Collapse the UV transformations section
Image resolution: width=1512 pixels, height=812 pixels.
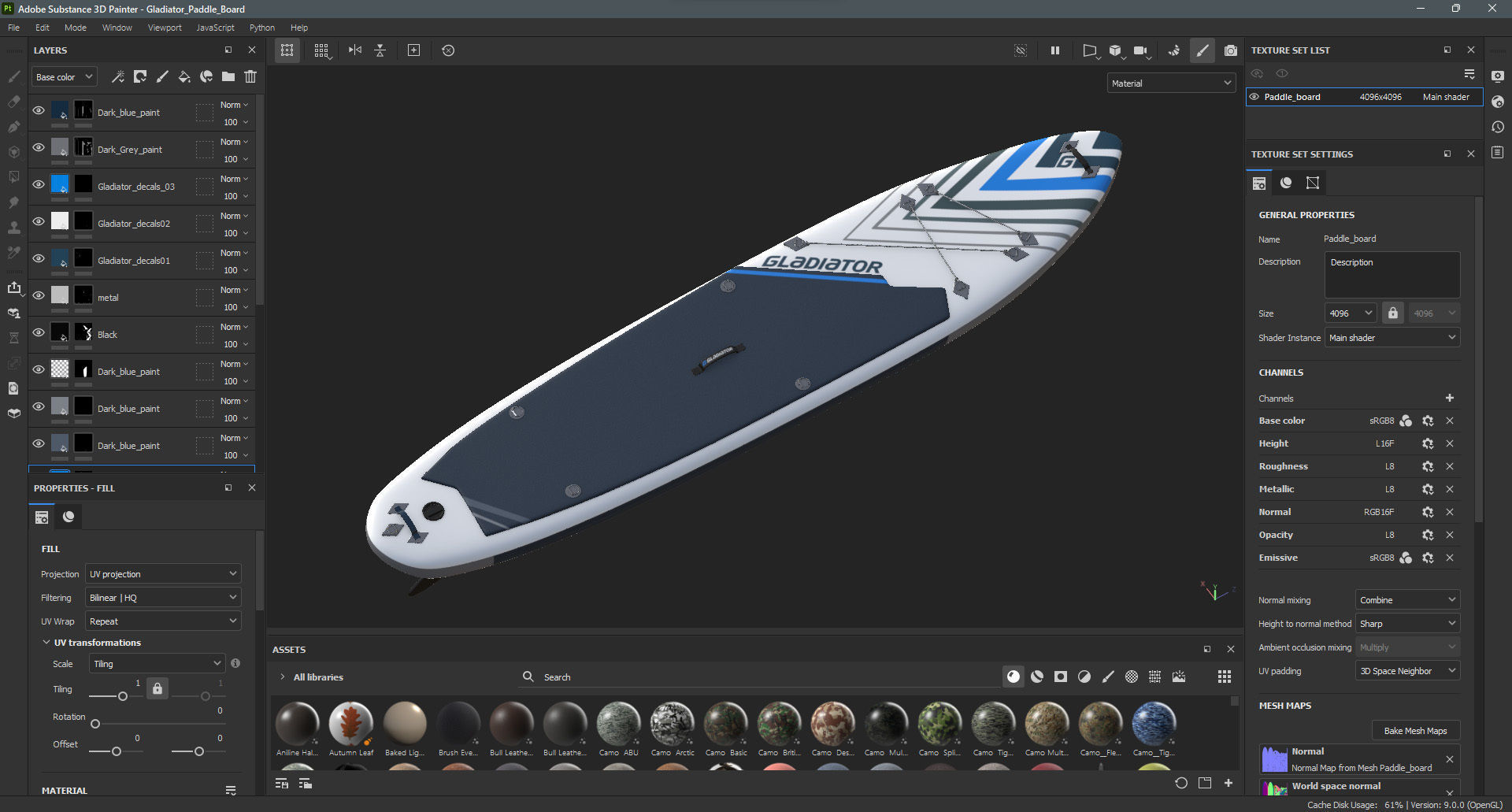[x=46, y=643]
